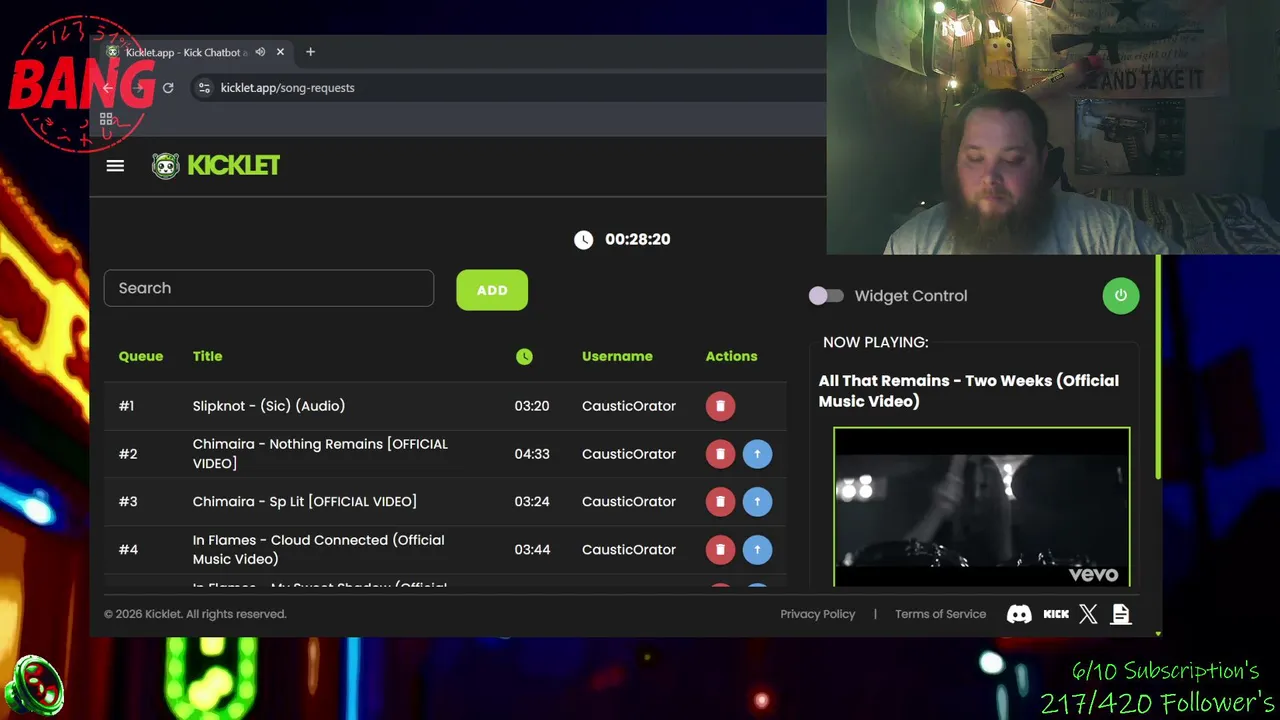Open the Terms of Service link

[x=940, y=614]
